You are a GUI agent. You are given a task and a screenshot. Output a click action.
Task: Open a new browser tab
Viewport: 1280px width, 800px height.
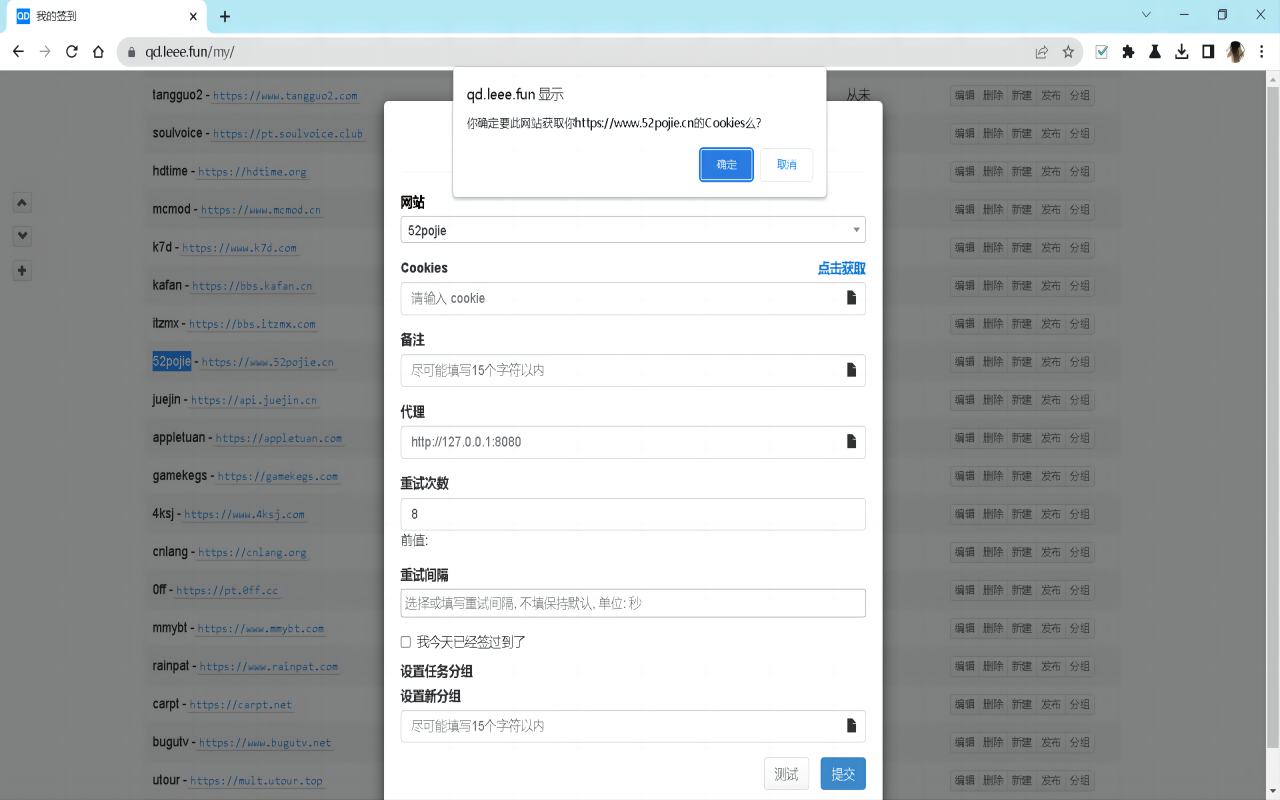[x=225, y=16]
